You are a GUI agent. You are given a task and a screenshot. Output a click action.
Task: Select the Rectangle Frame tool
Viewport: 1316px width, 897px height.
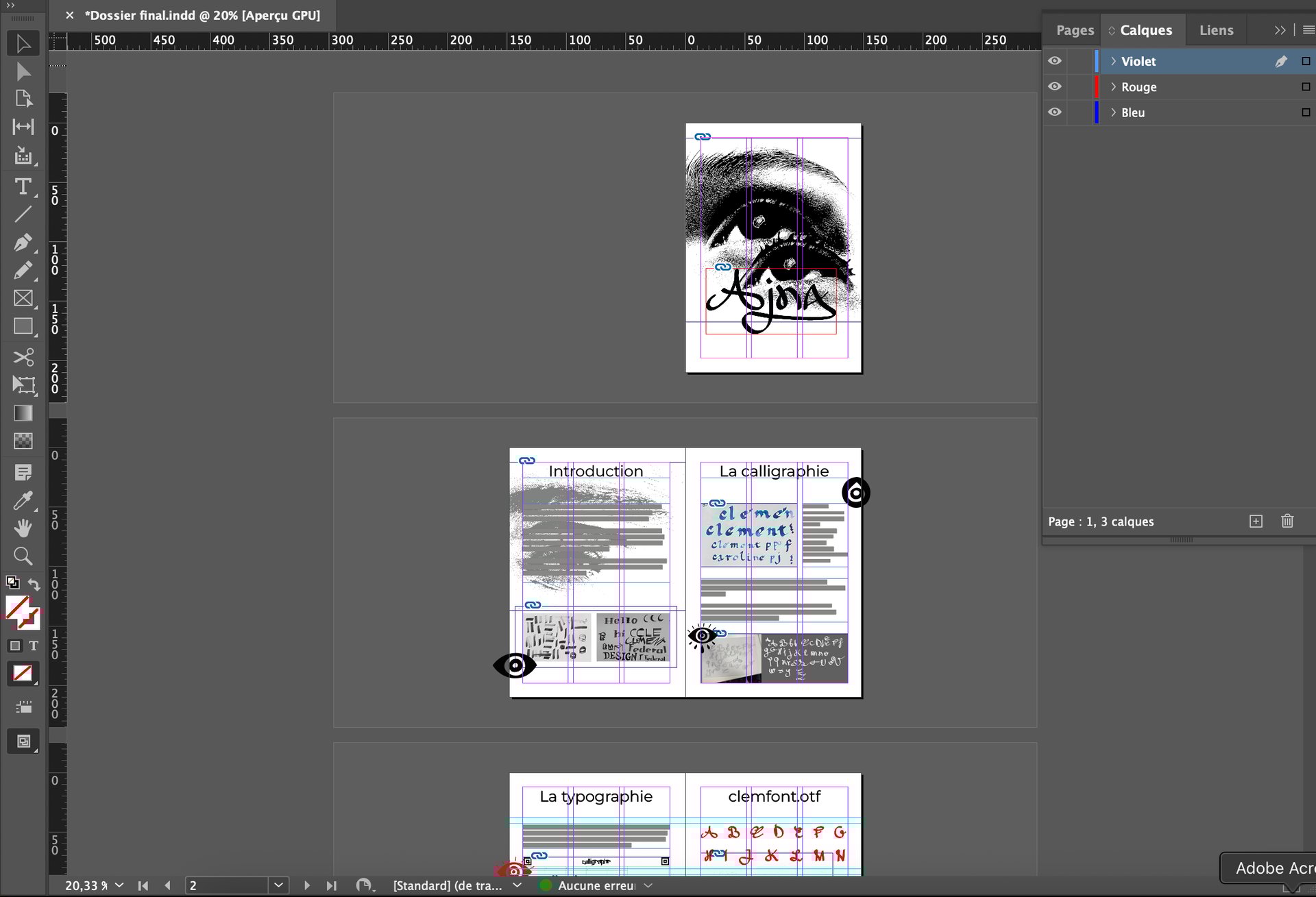click(23, 298)
